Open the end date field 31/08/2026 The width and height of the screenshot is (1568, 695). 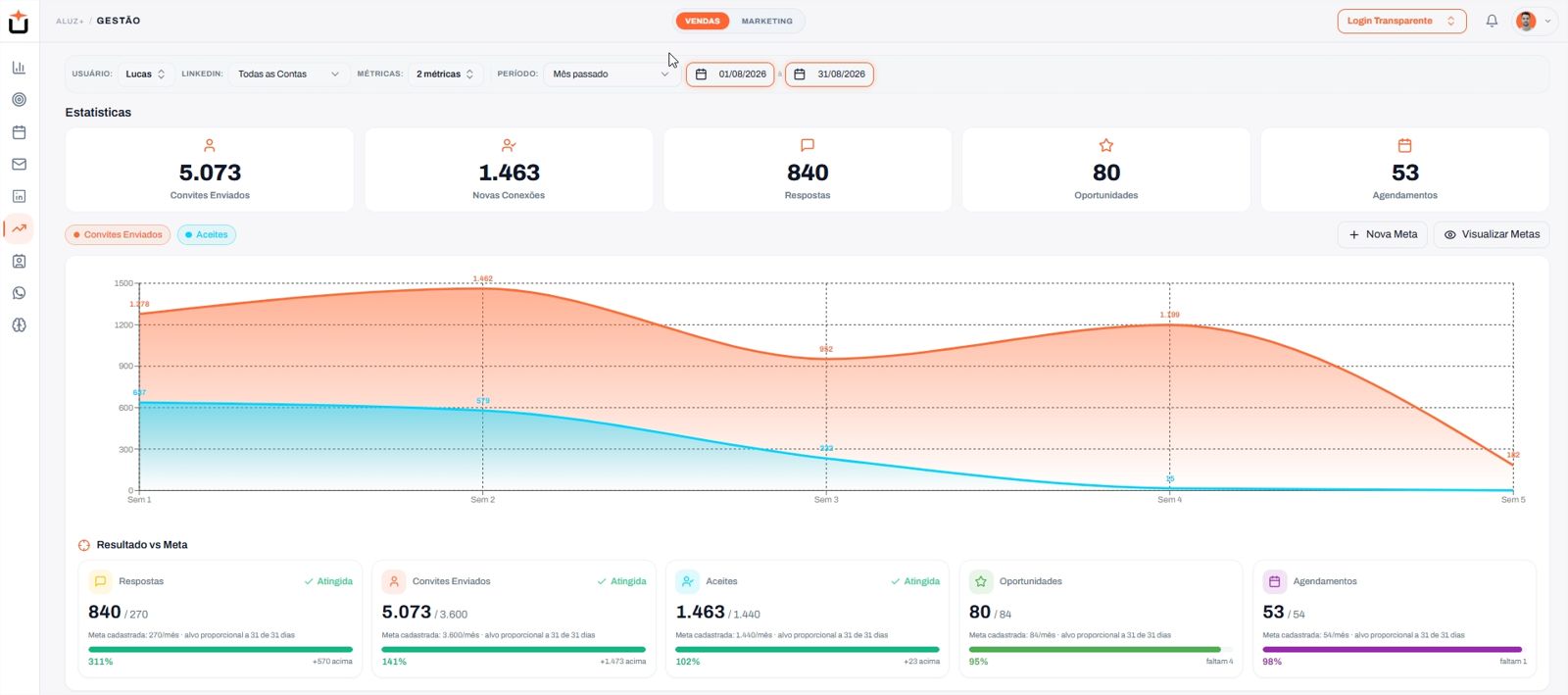click(x=829, y=74)
